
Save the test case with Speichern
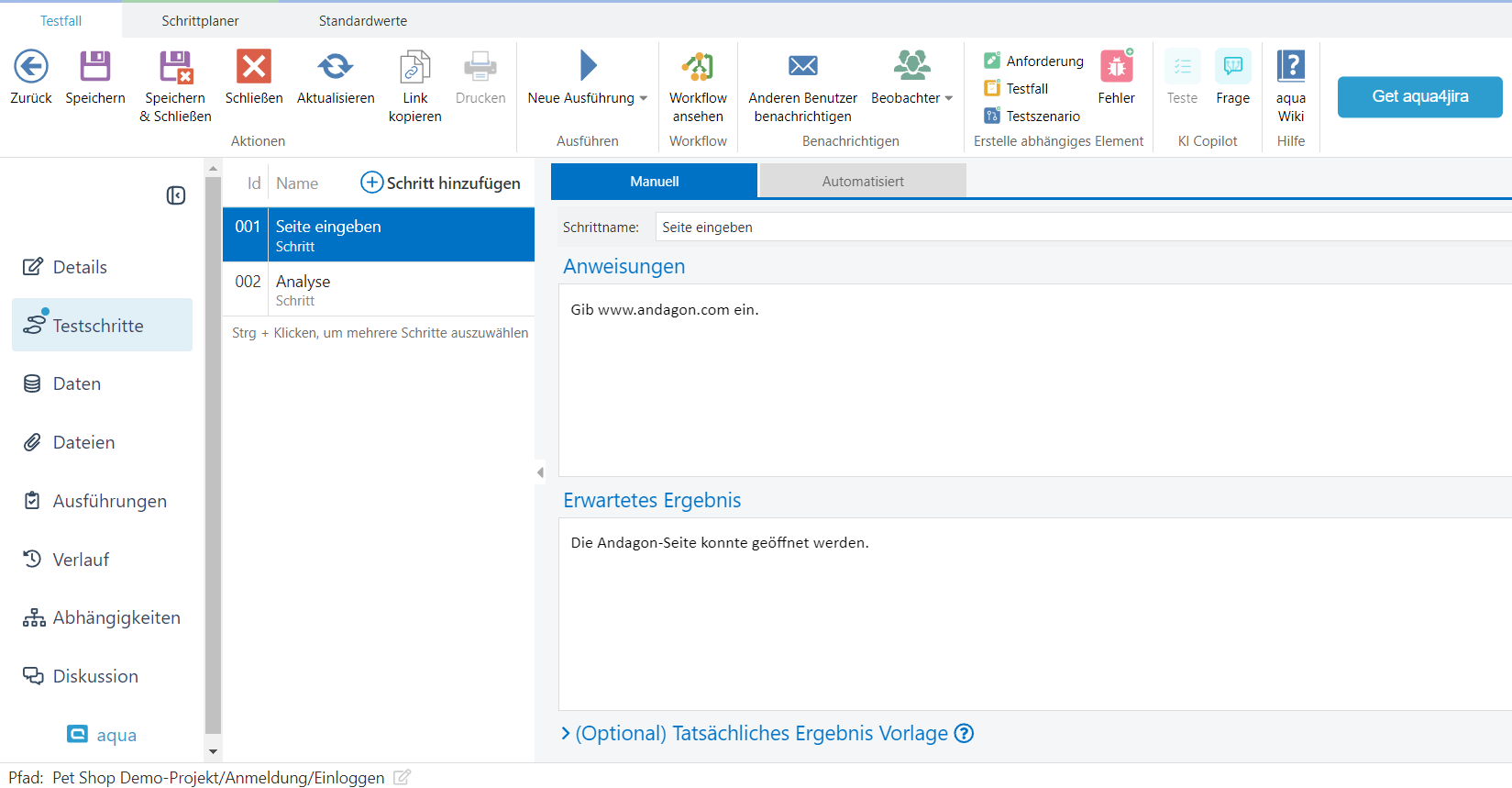click(95, 67)
